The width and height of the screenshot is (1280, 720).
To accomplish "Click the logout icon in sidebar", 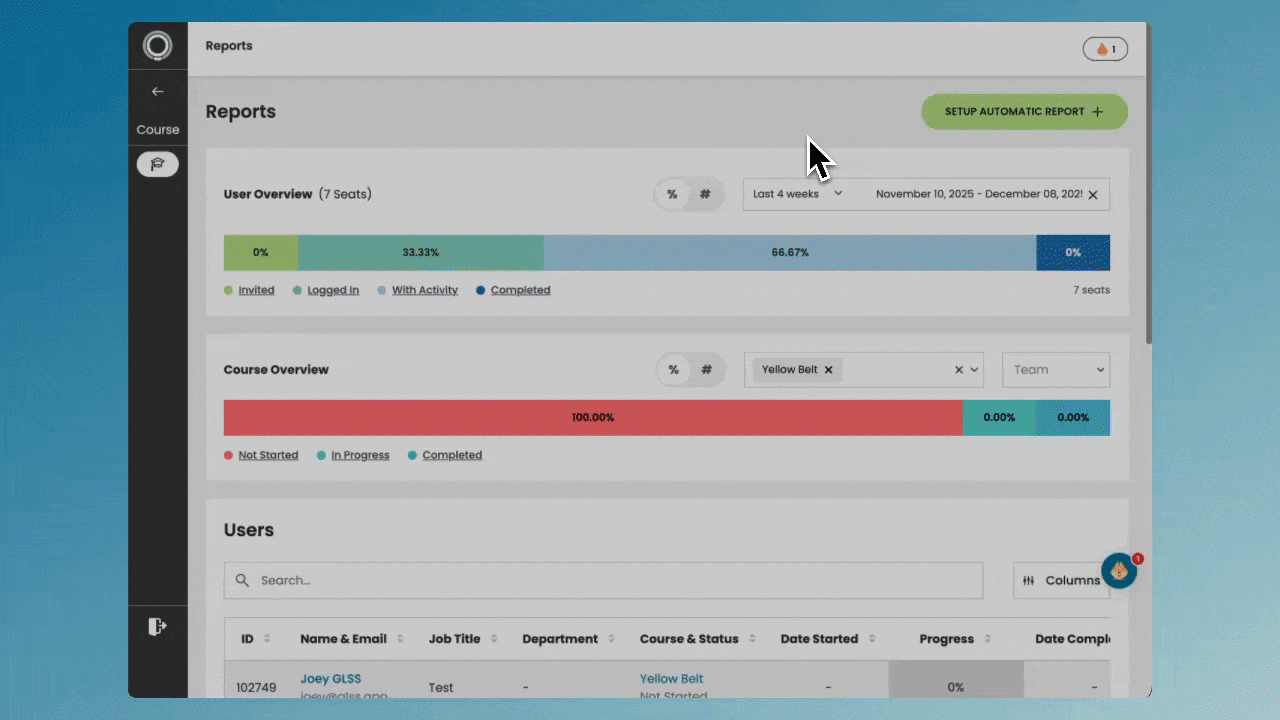I will coord(157,626).
